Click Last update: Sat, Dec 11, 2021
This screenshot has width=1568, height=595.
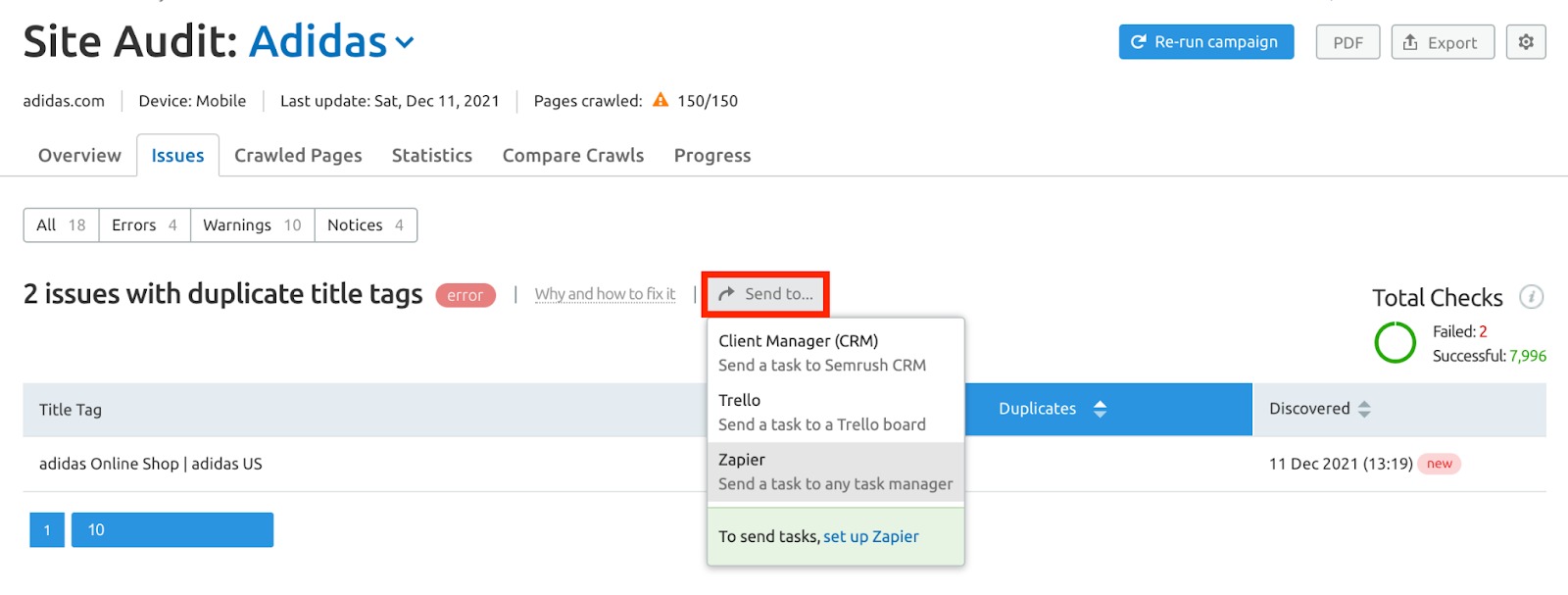(390, 101)
